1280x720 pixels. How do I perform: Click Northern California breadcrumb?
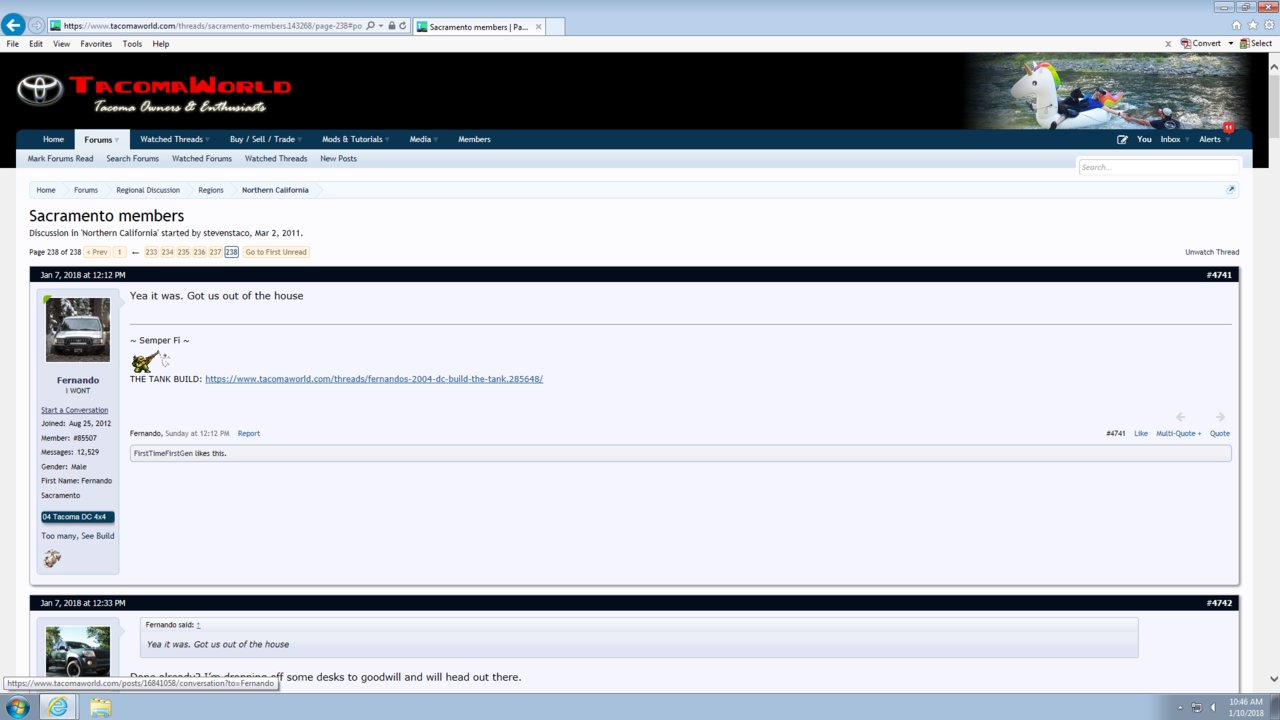(x=275, y=190)
